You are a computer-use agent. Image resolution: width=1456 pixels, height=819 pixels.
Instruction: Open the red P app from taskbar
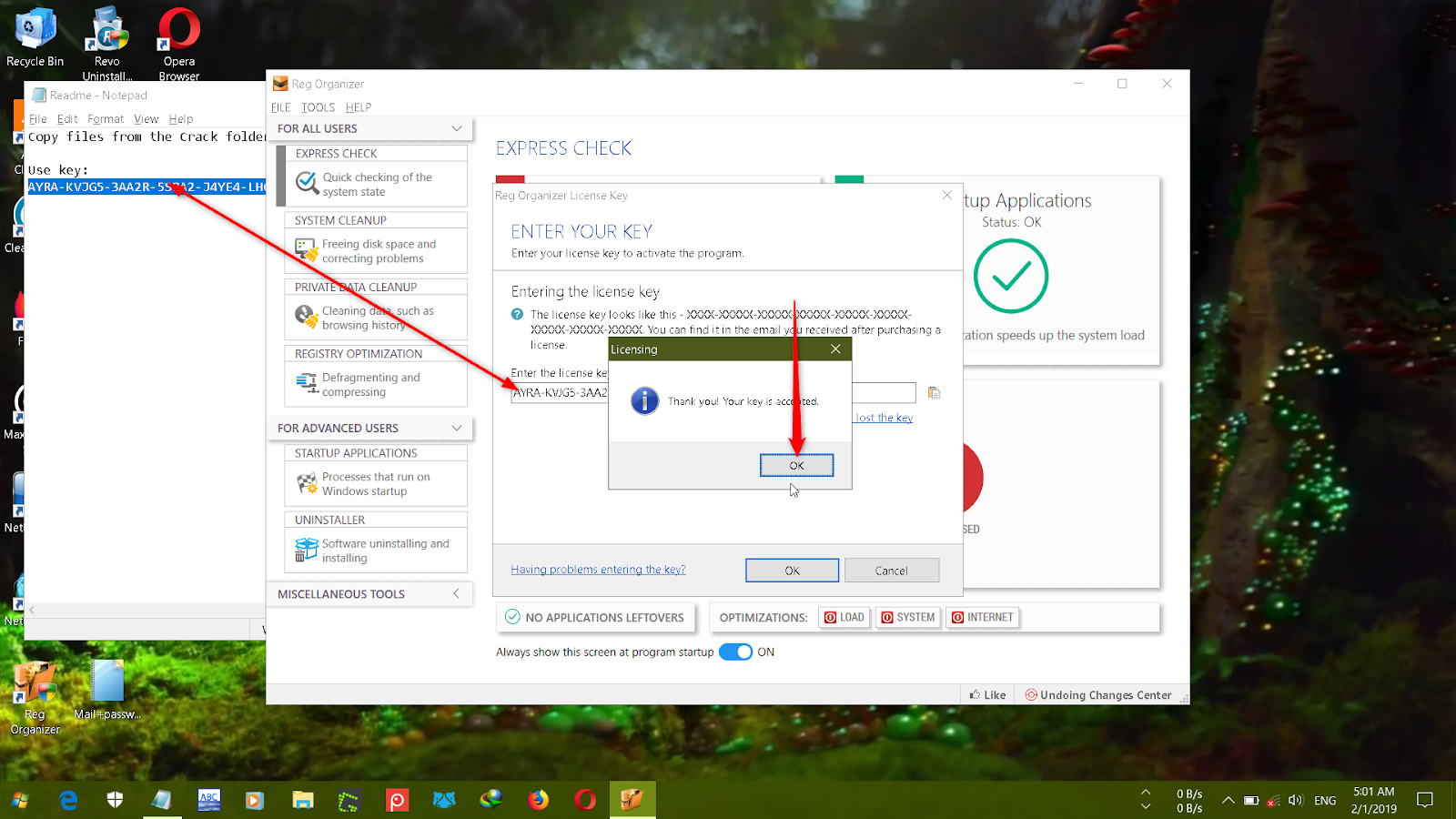tap(397, 800)
